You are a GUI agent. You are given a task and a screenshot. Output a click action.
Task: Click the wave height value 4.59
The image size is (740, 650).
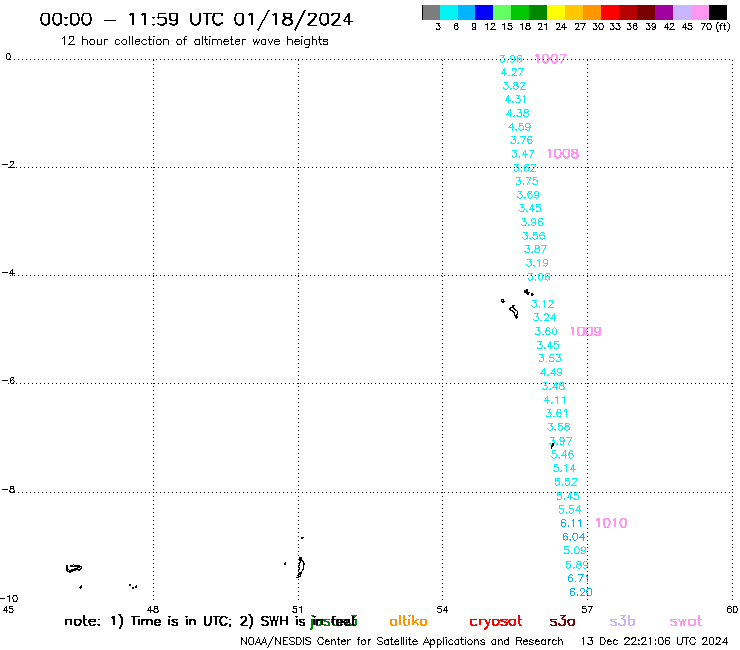520,127
